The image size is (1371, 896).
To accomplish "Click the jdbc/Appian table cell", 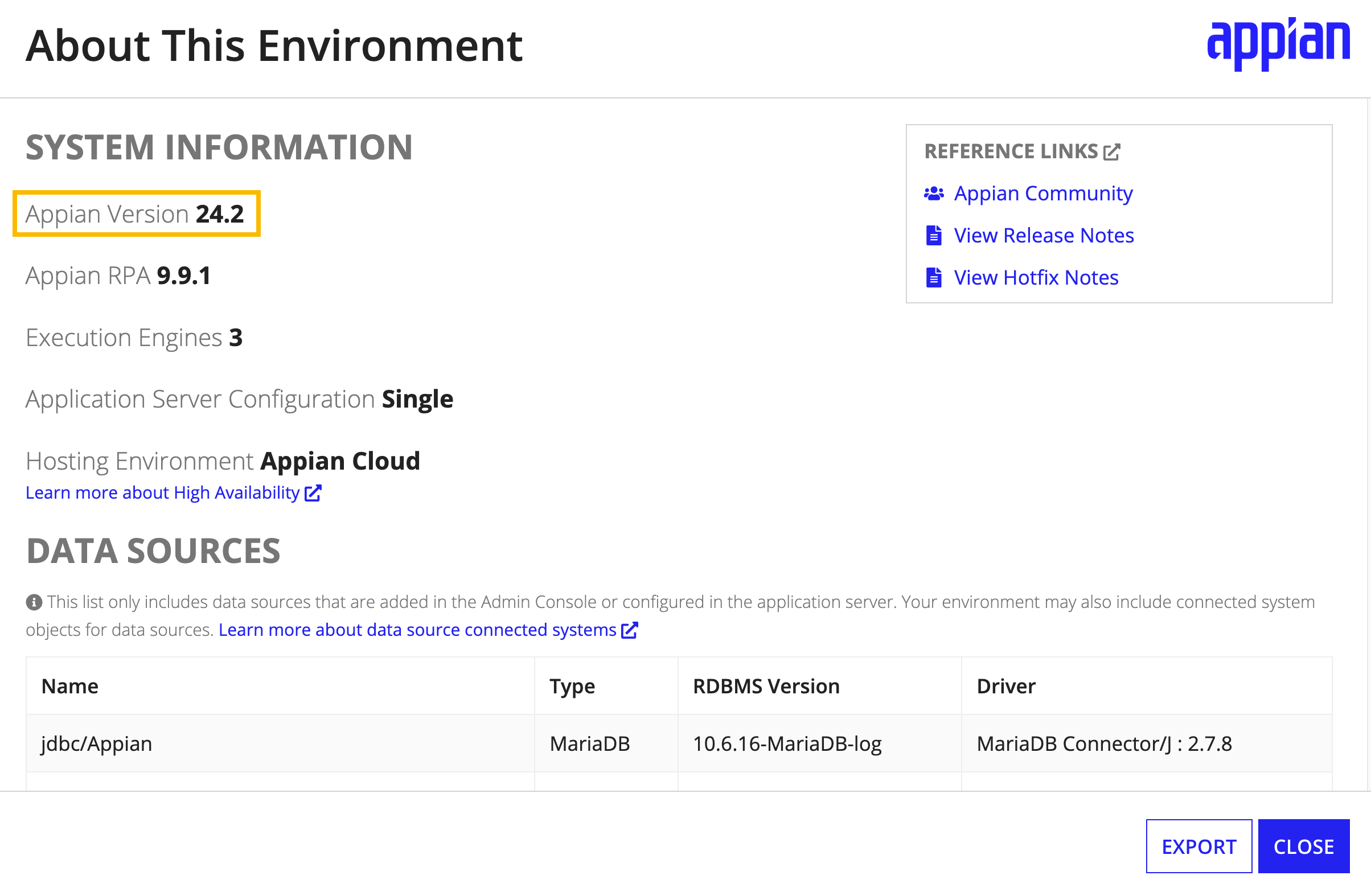I will pyautogui.click(x=280, y=744).
